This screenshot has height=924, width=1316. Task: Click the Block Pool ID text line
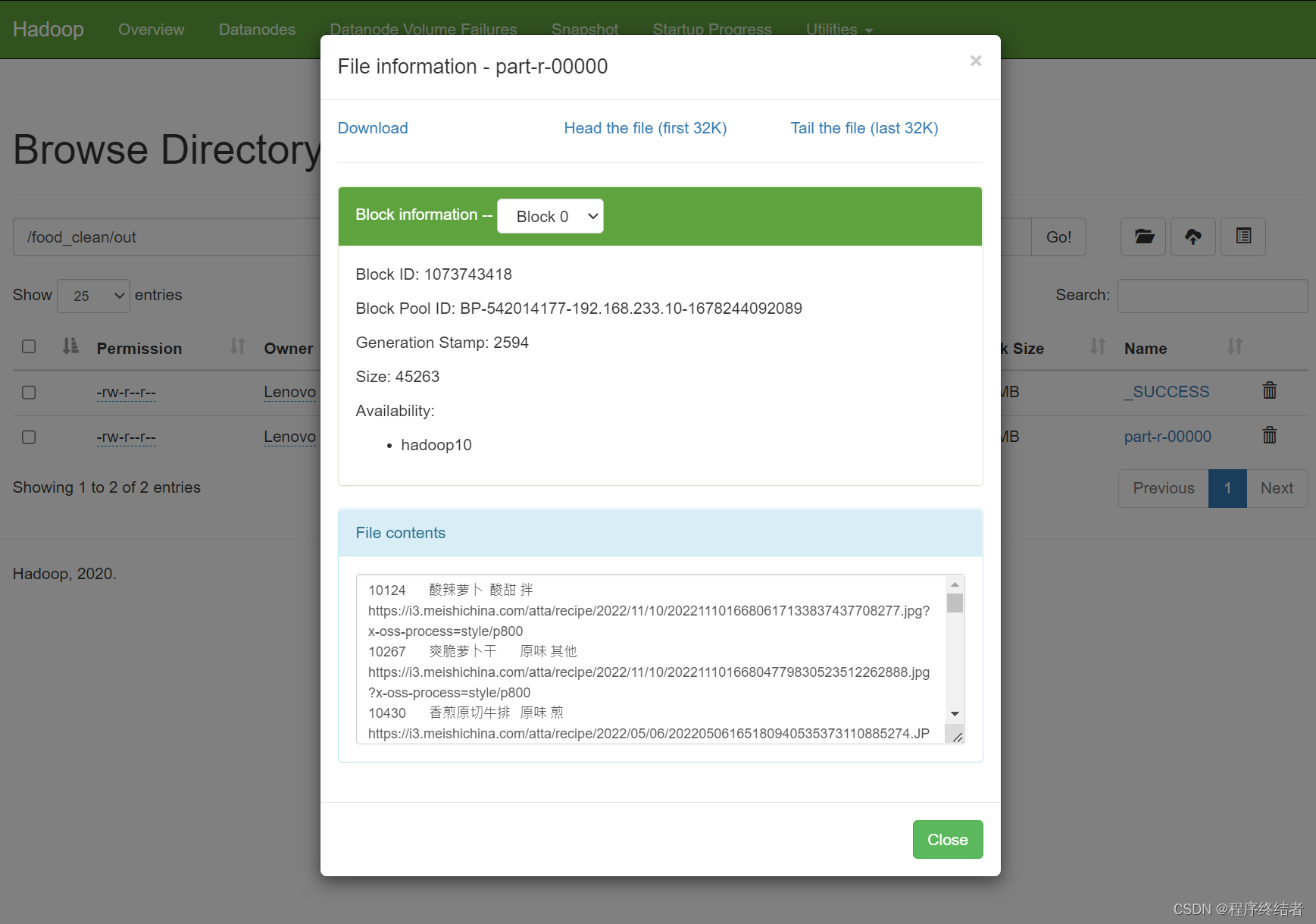click(579, 309)
